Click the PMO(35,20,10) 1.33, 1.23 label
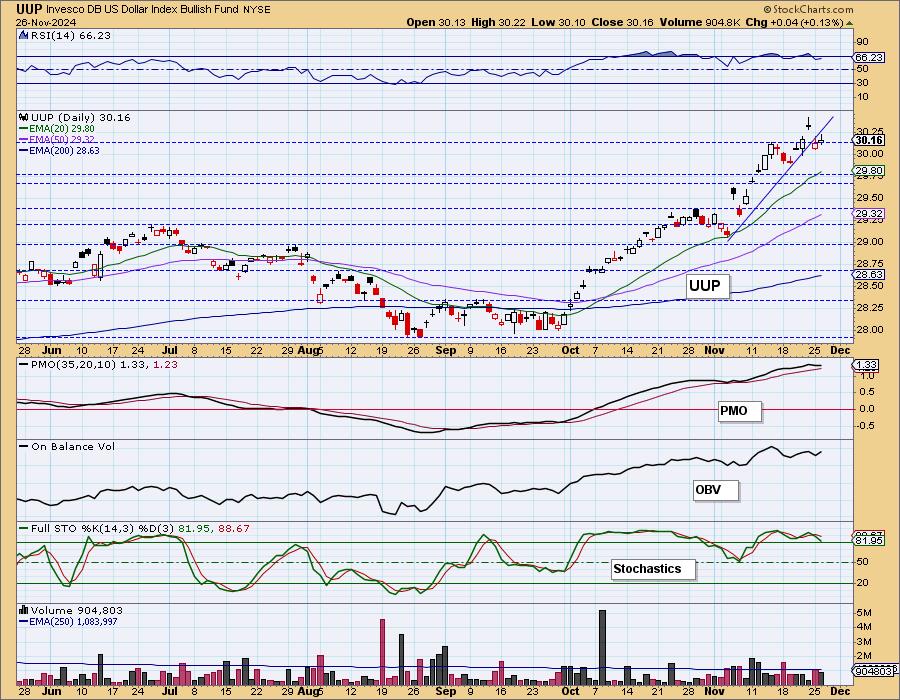Image resolution: width=900 pixels, height=700 pixels. pyautogui.click(x=104, y=365)
